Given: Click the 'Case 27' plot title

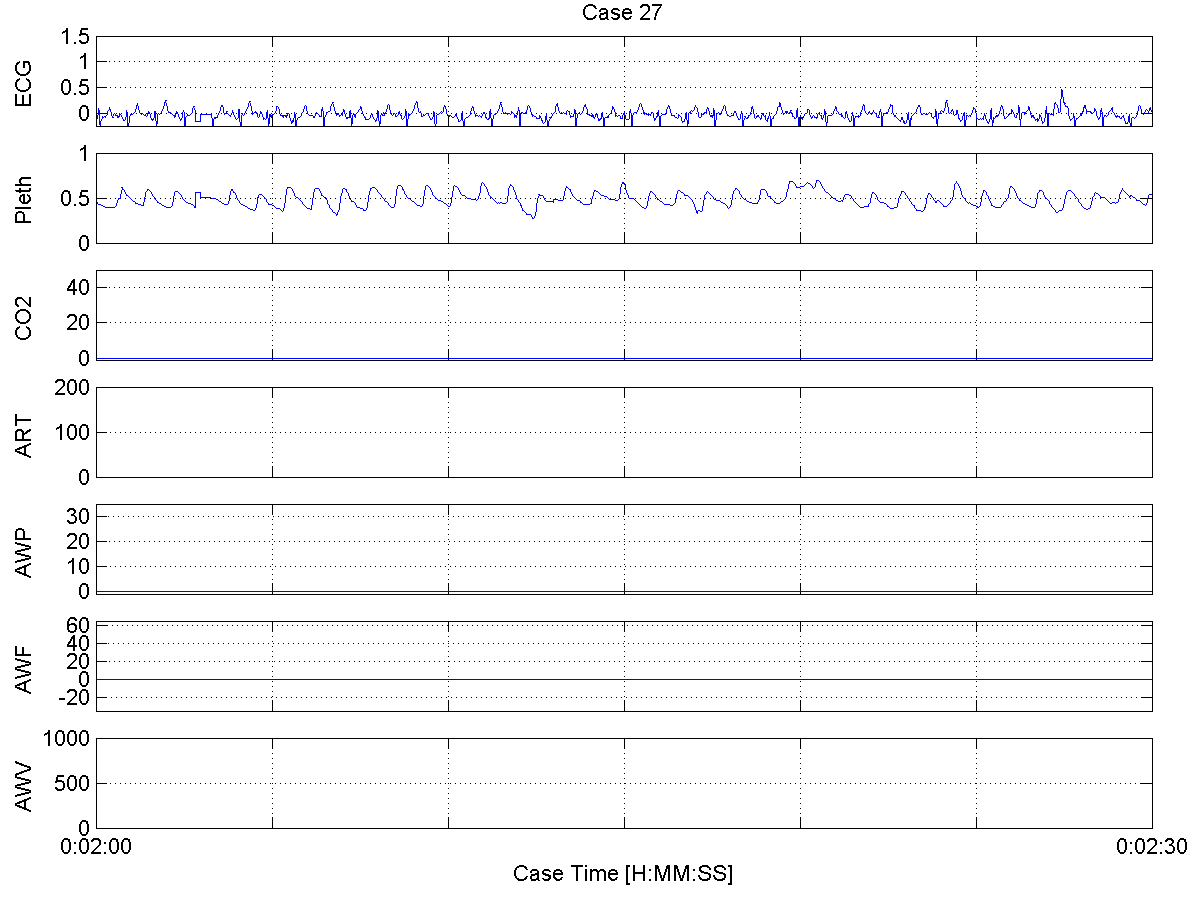Looking at the screenshot, I should click(623, 13).
